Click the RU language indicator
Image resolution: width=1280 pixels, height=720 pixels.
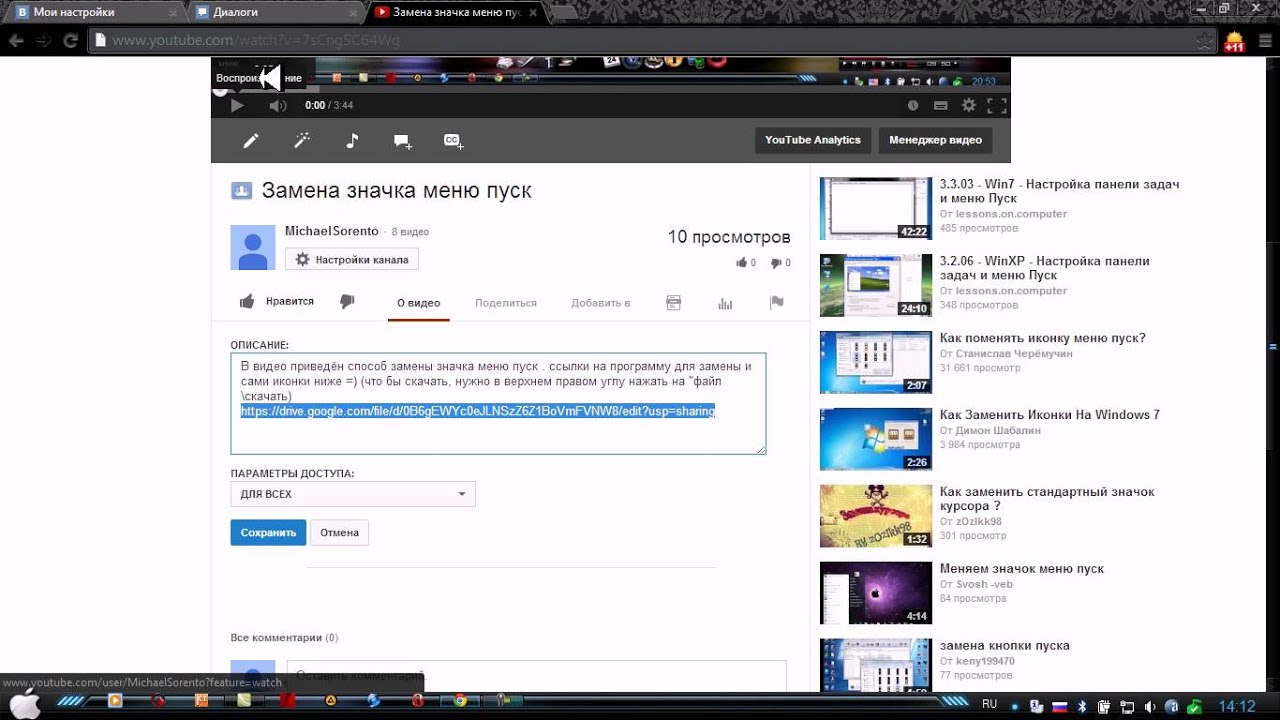click(x=989, y=705)
